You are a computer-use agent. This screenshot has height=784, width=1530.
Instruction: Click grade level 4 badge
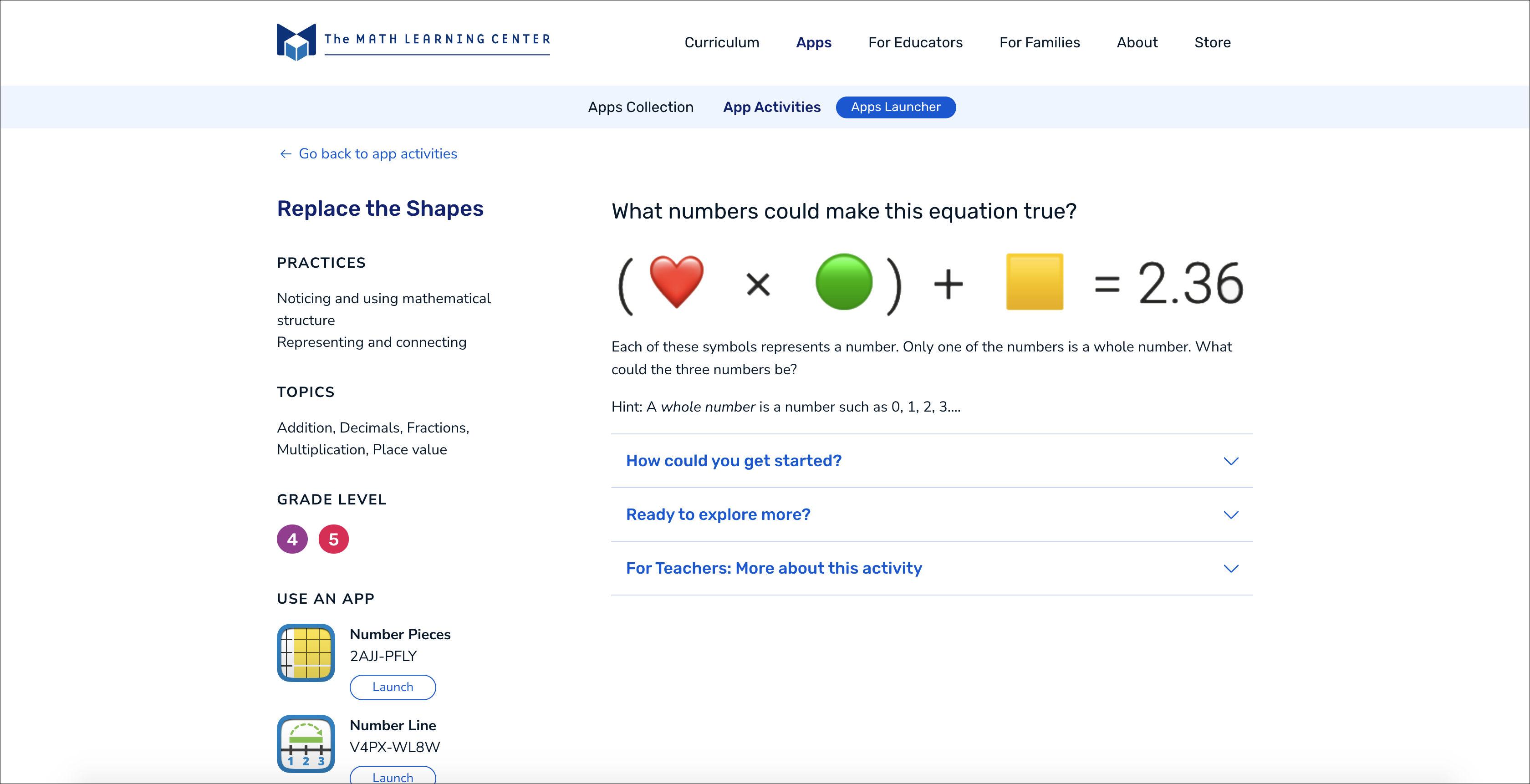(291, 539)
